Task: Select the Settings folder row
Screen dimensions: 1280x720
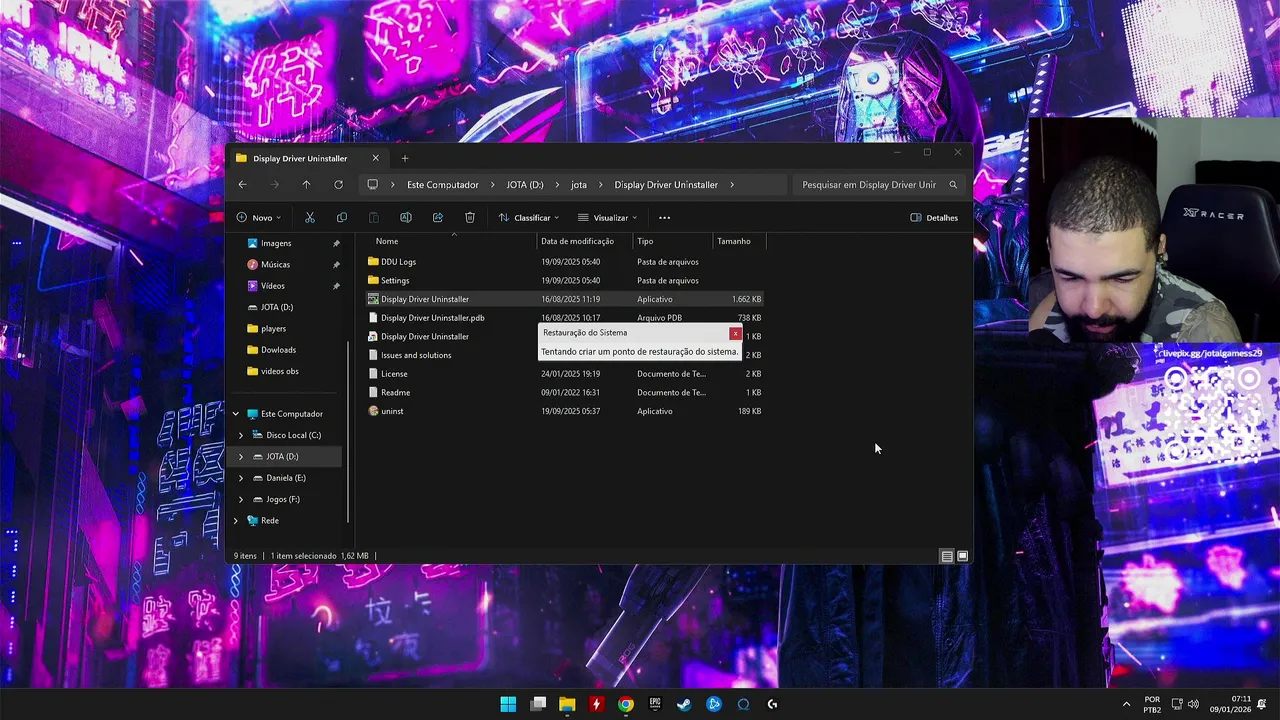Action: click(x=565, y=281)
